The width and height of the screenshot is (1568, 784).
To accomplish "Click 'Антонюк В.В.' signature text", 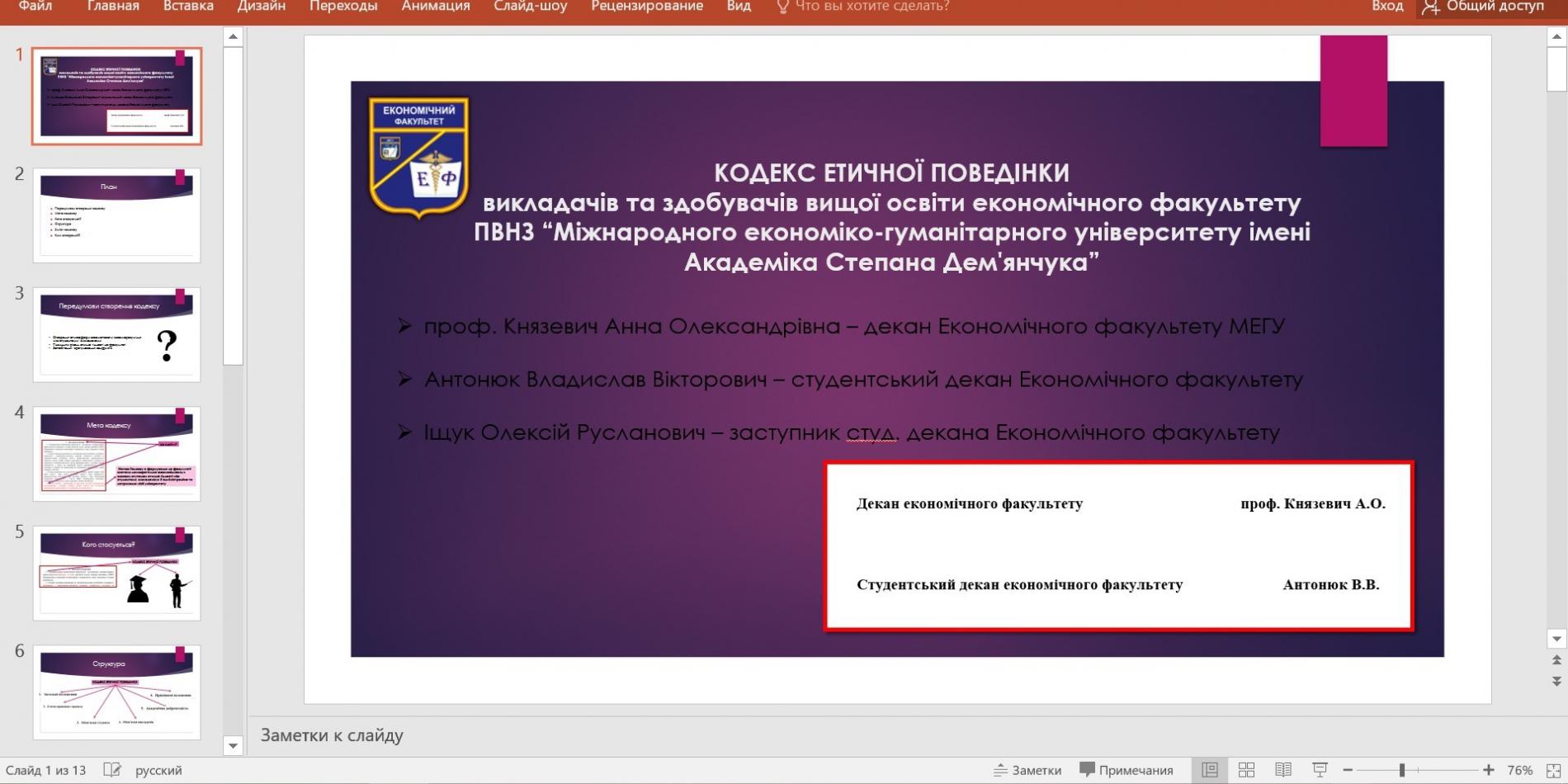I will [1331, 584].
